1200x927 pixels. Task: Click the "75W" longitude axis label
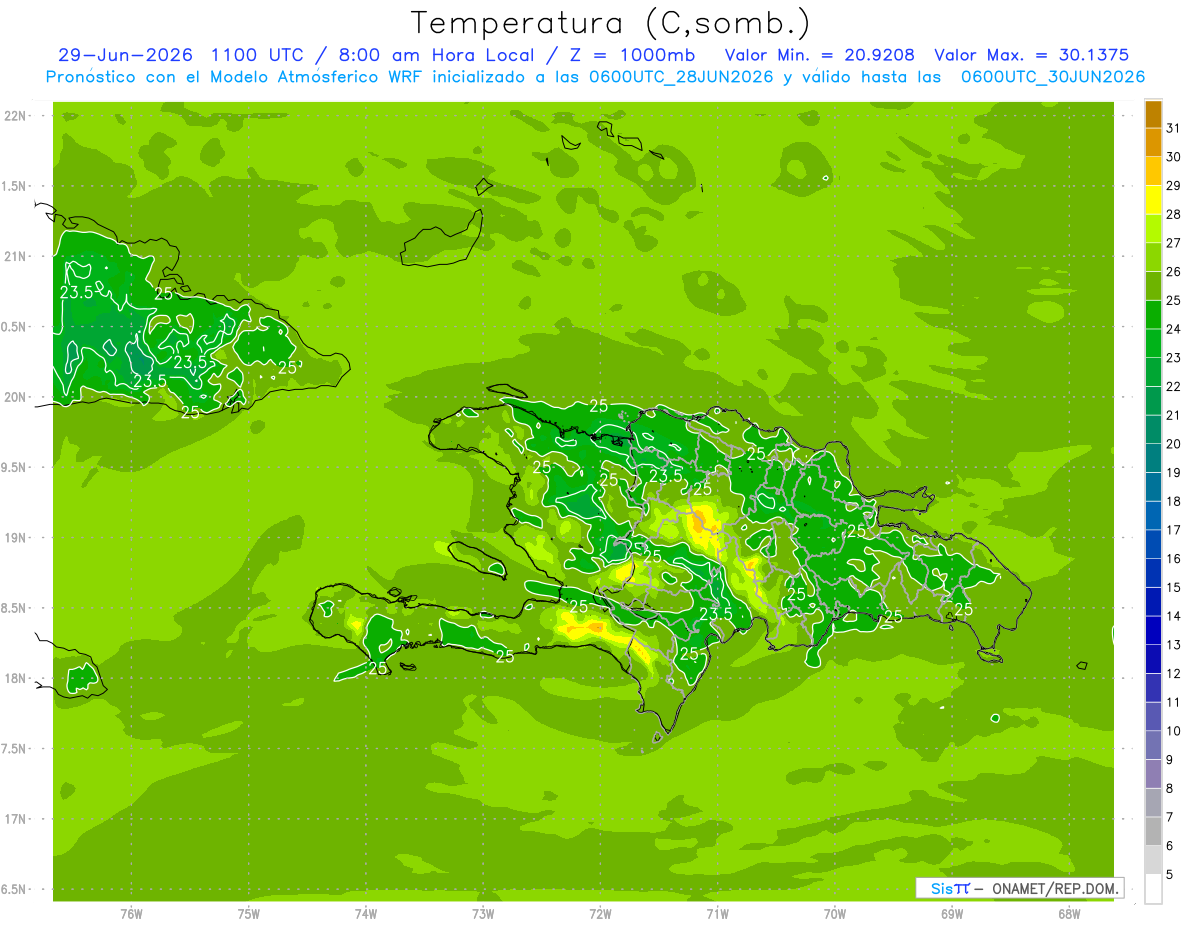tap(249, 913)
